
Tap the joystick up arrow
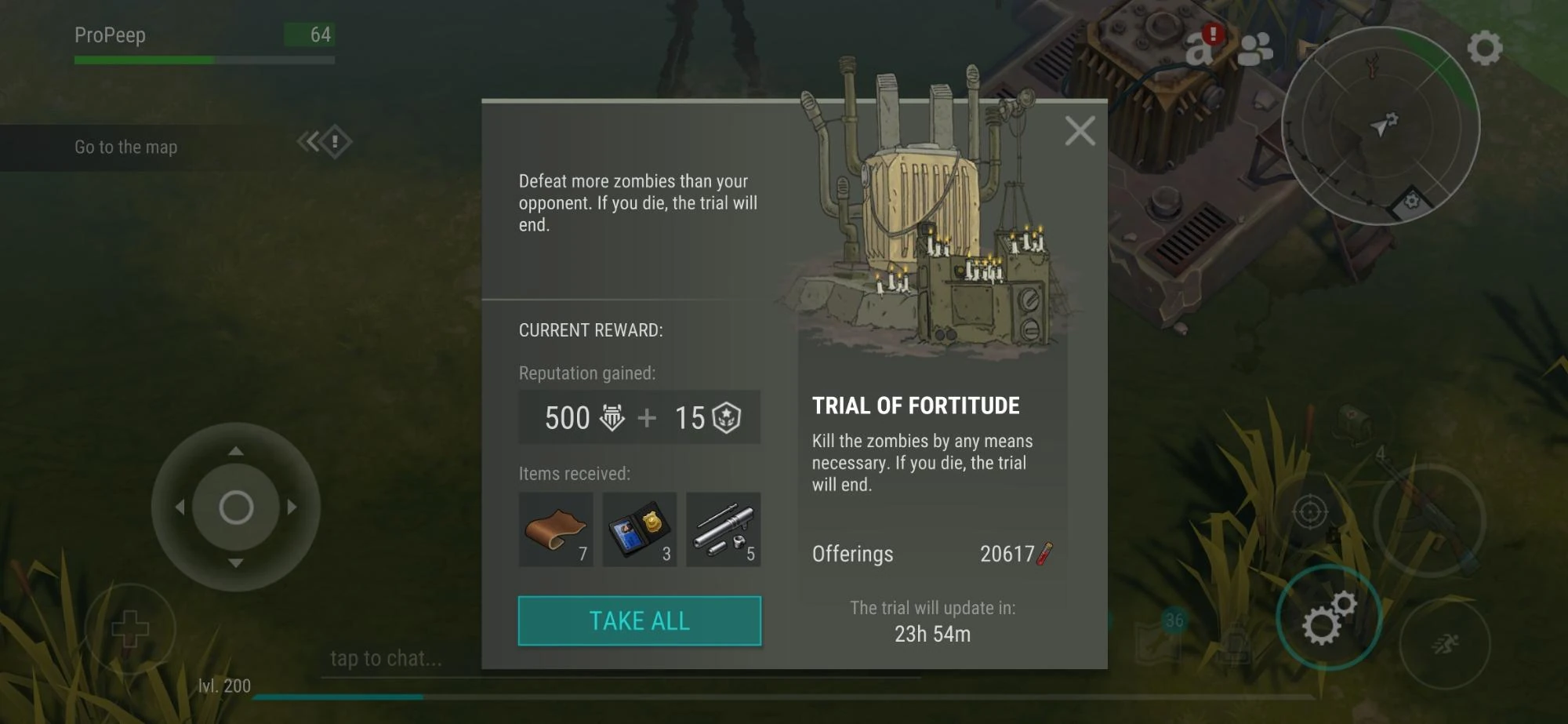click(235, 451)
